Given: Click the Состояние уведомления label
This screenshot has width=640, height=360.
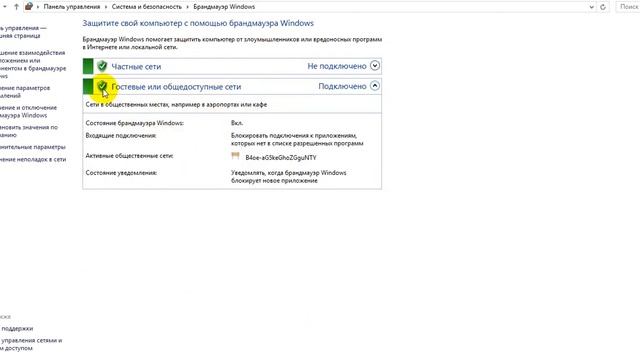Looking at the screenshot, I should pyautogui.click(x=121, y=173).
